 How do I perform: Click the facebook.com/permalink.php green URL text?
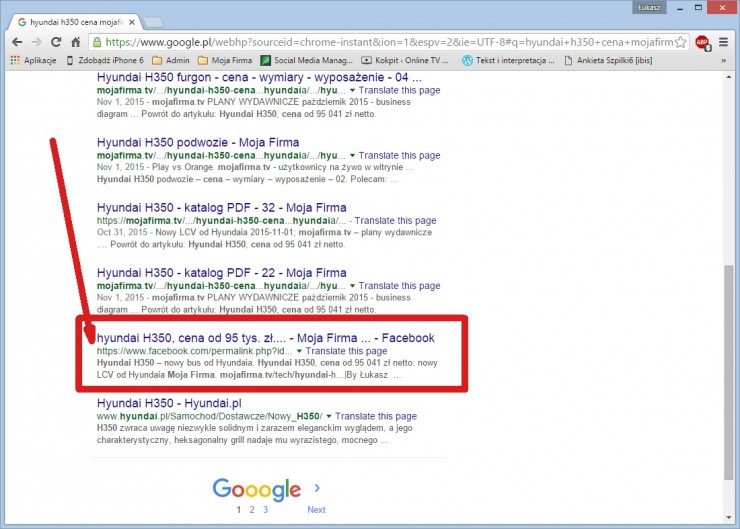coord(194,351)
